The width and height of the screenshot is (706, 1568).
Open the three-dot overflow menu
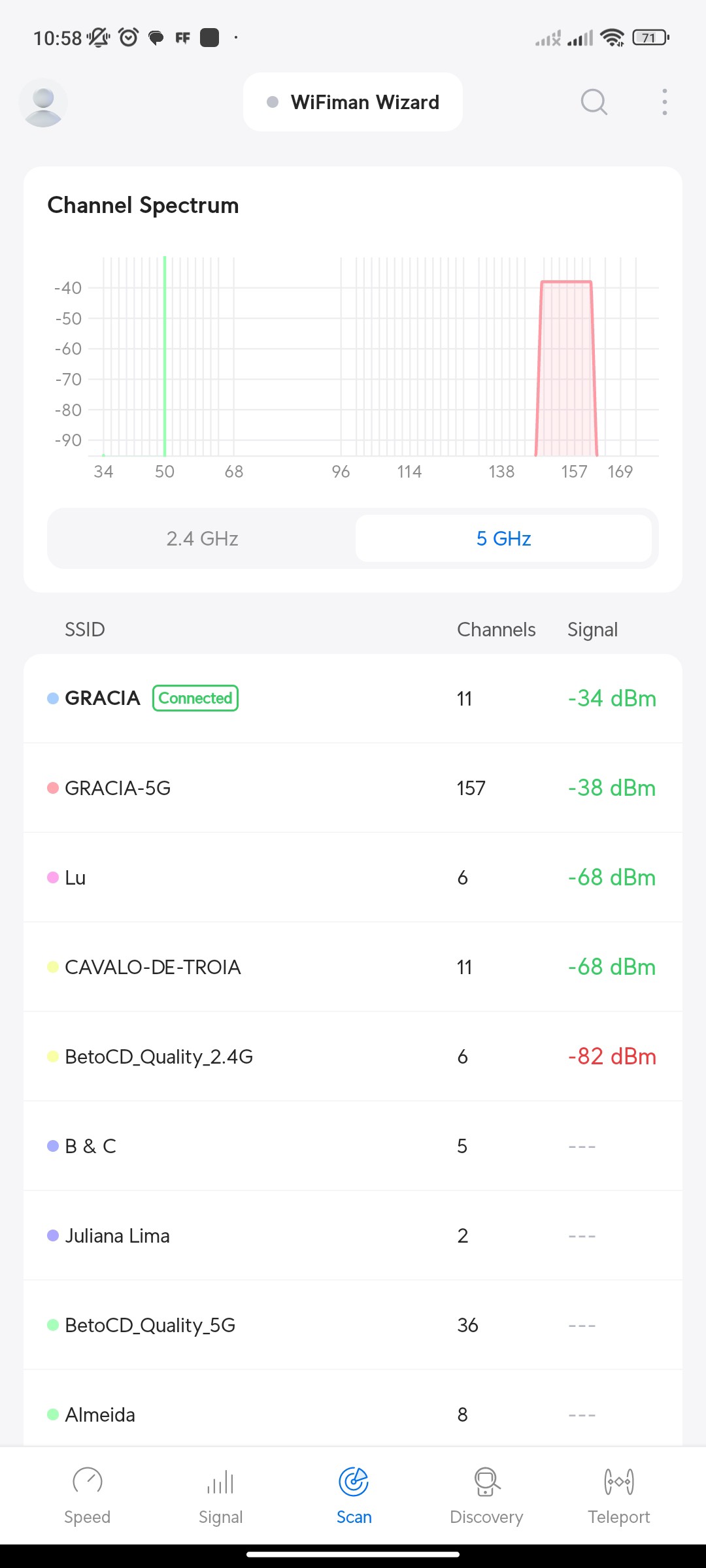[x=664, y=102]
